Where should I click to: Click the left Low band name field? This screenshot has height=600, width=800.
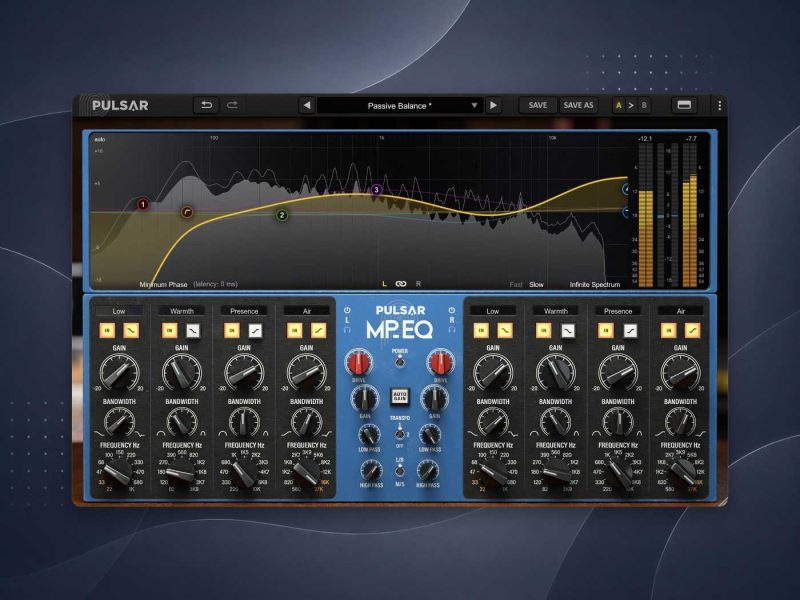point(119,311)
